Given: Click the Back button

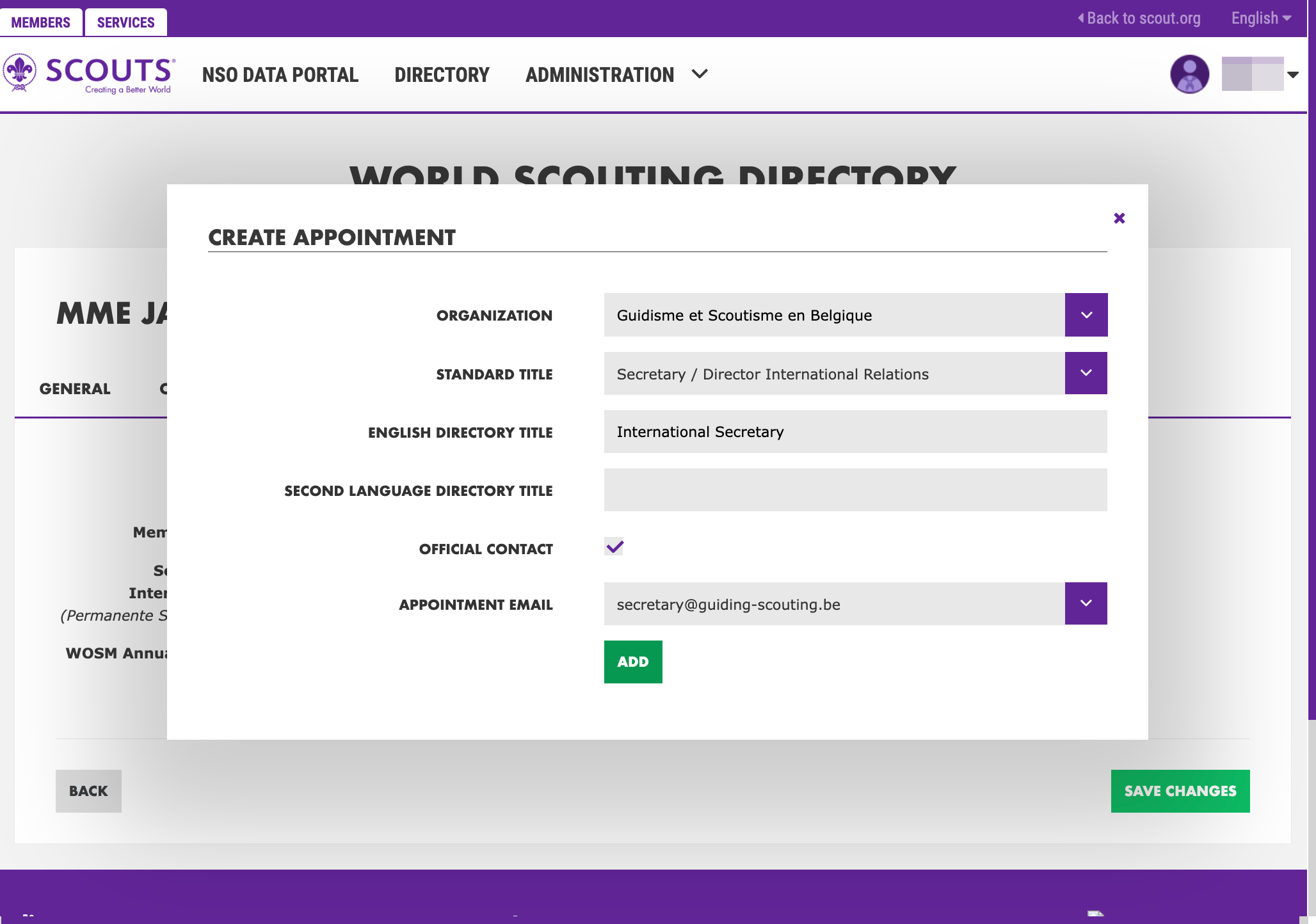Looking at the screenshot, I should (x=88, y=791).
